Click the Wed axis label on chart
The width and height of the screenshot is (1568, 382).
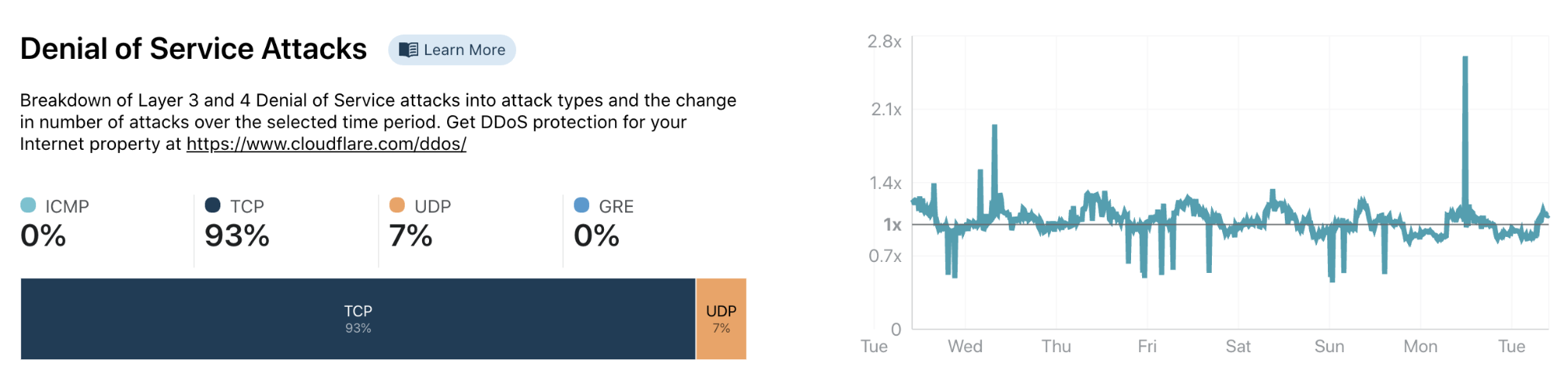[x=965, y=347]
